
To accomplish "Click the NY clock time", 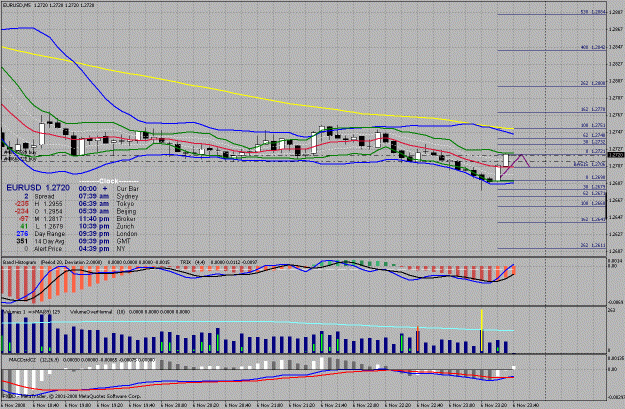I will (x=94, y=249).
